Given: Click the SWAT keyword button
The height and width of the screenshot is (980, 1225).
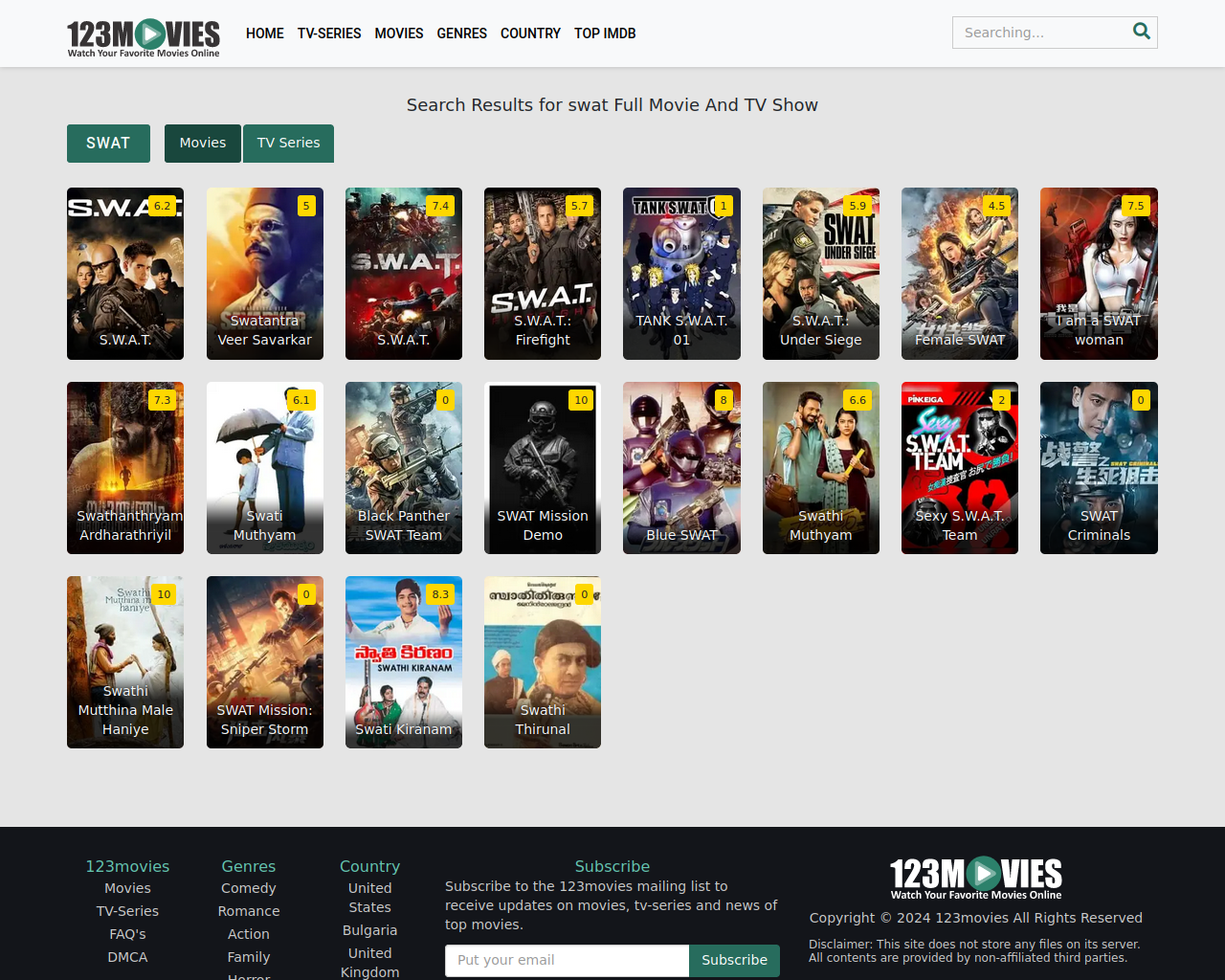Looking at the screenshot, I should tap(108, 144).
